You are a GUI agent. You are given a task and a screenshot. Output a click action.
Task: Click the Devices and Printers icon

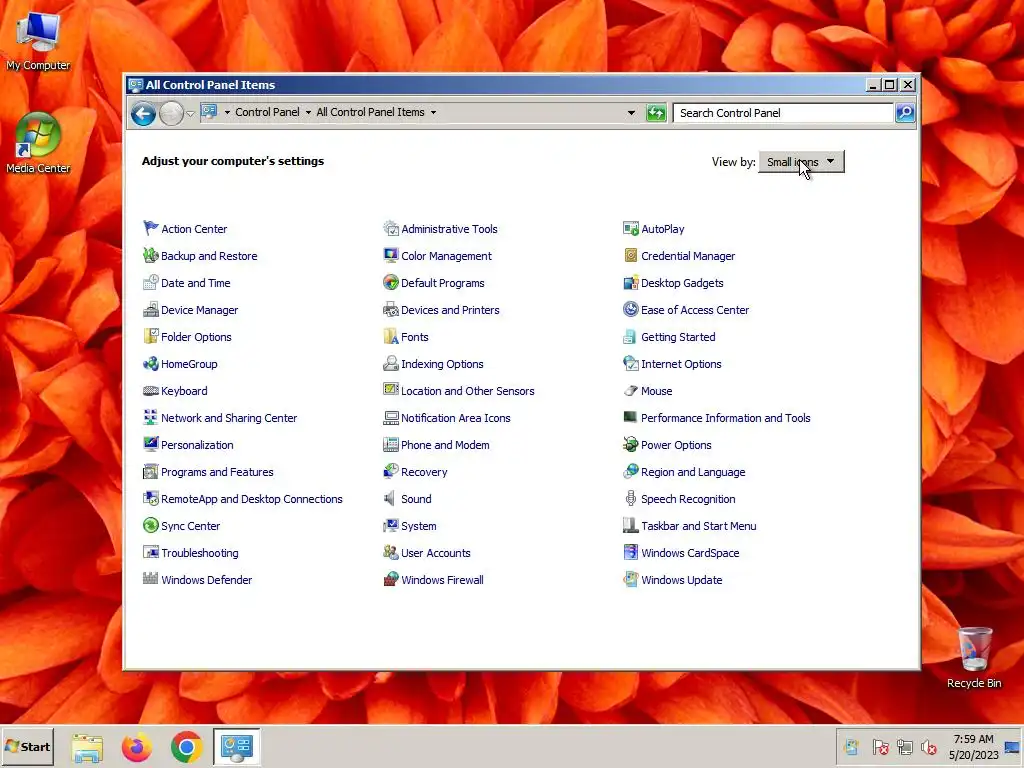391,309
